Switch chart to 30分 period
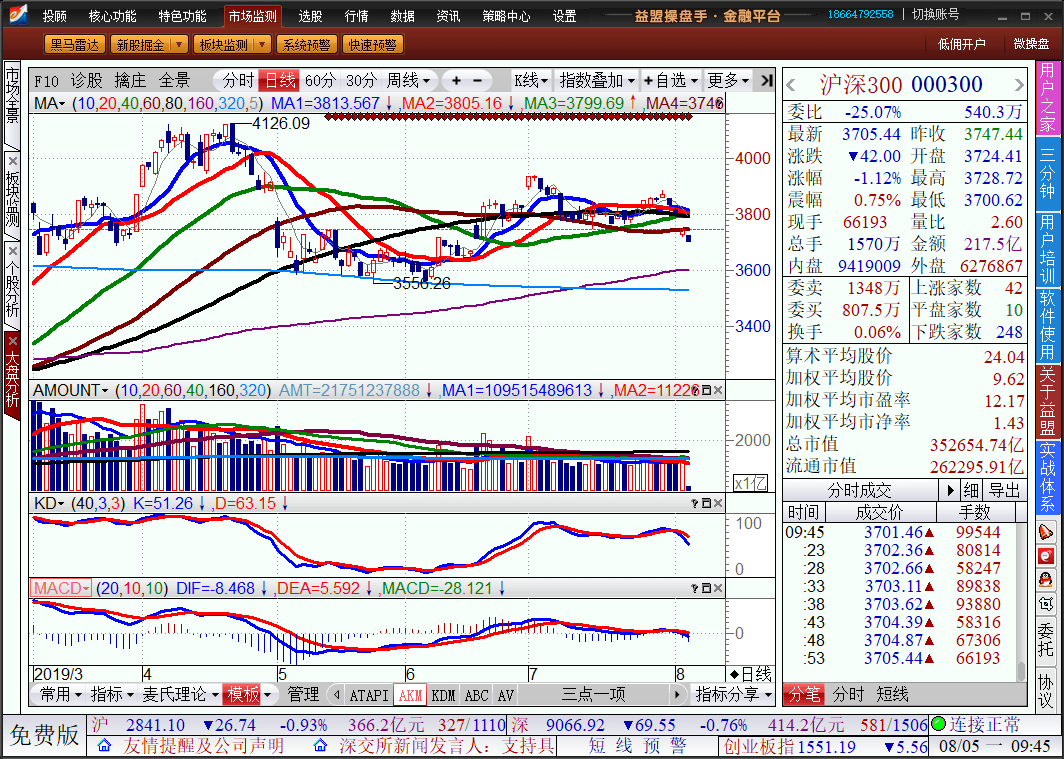Viewport: 1064px width, 759px height. click(x=361, y=81)
